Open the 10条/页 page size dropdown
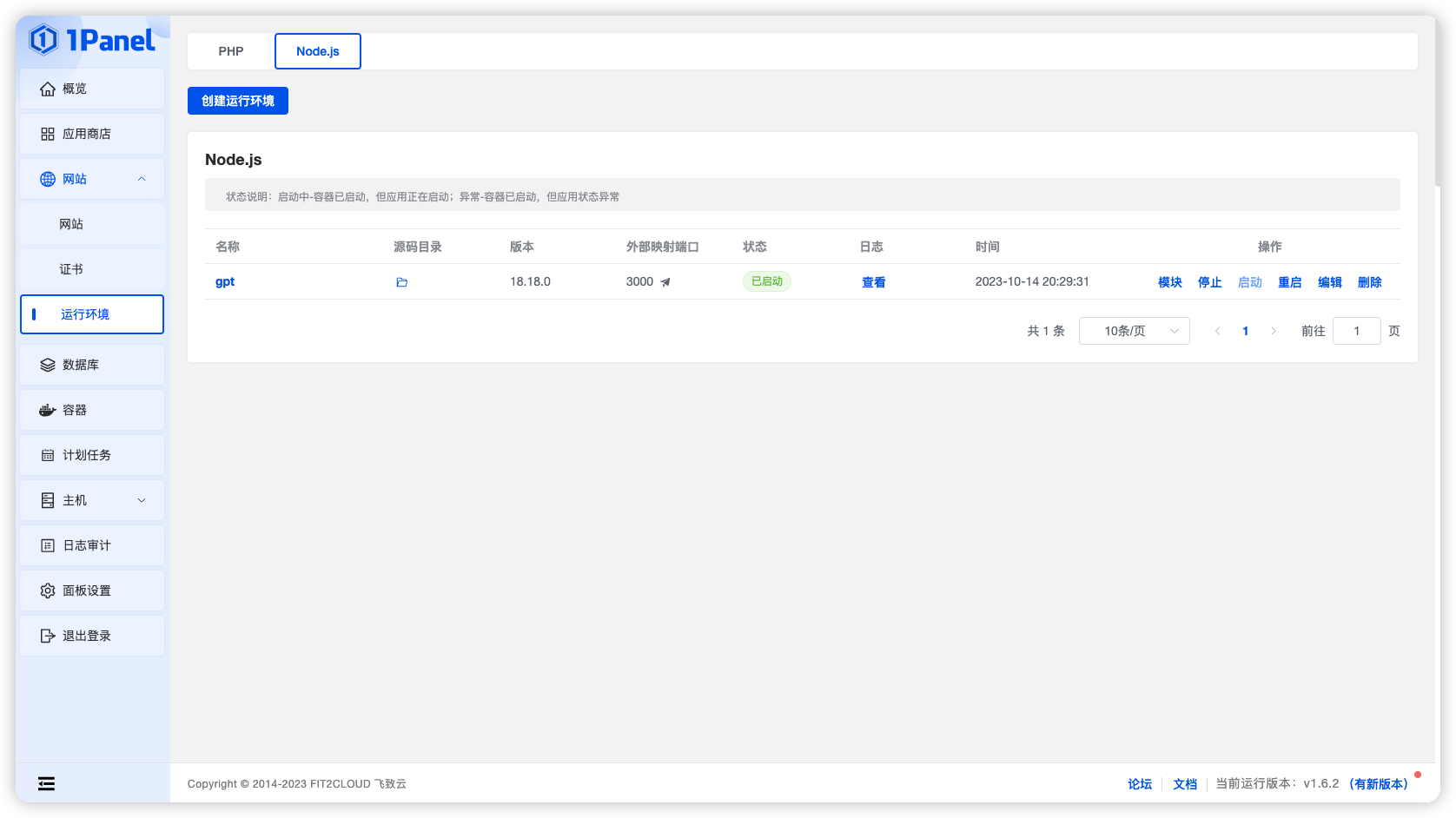The image size is (1456, 818). (1134, 331)
